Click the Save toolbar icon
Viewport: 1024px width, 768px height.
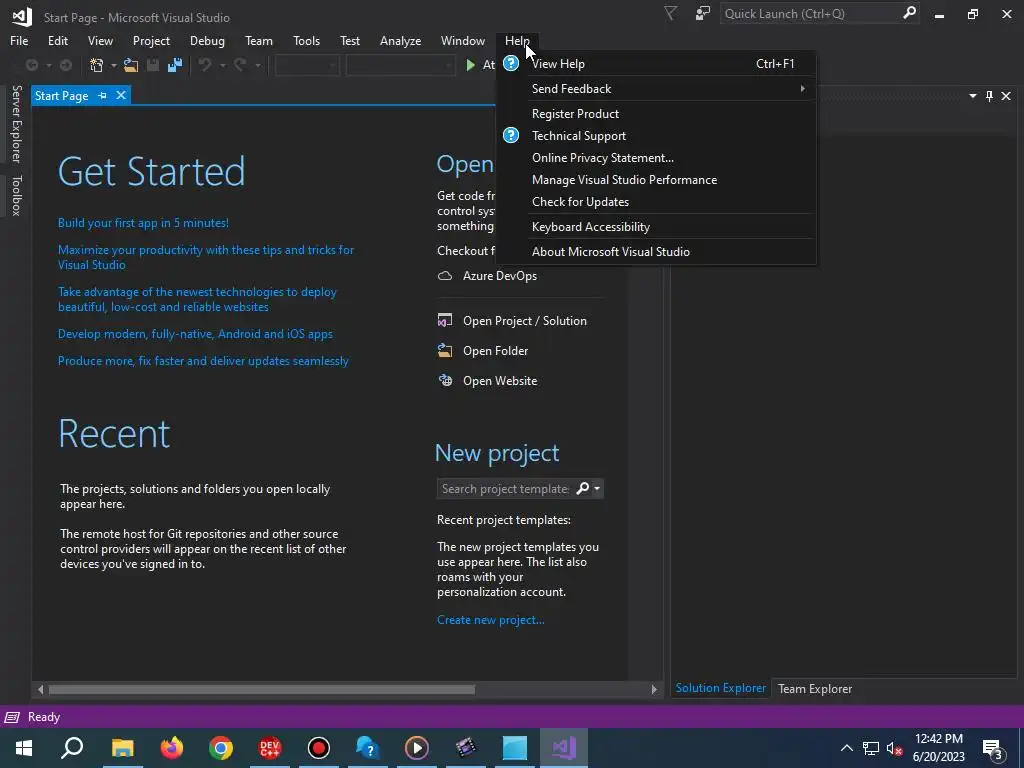[153, 65]
